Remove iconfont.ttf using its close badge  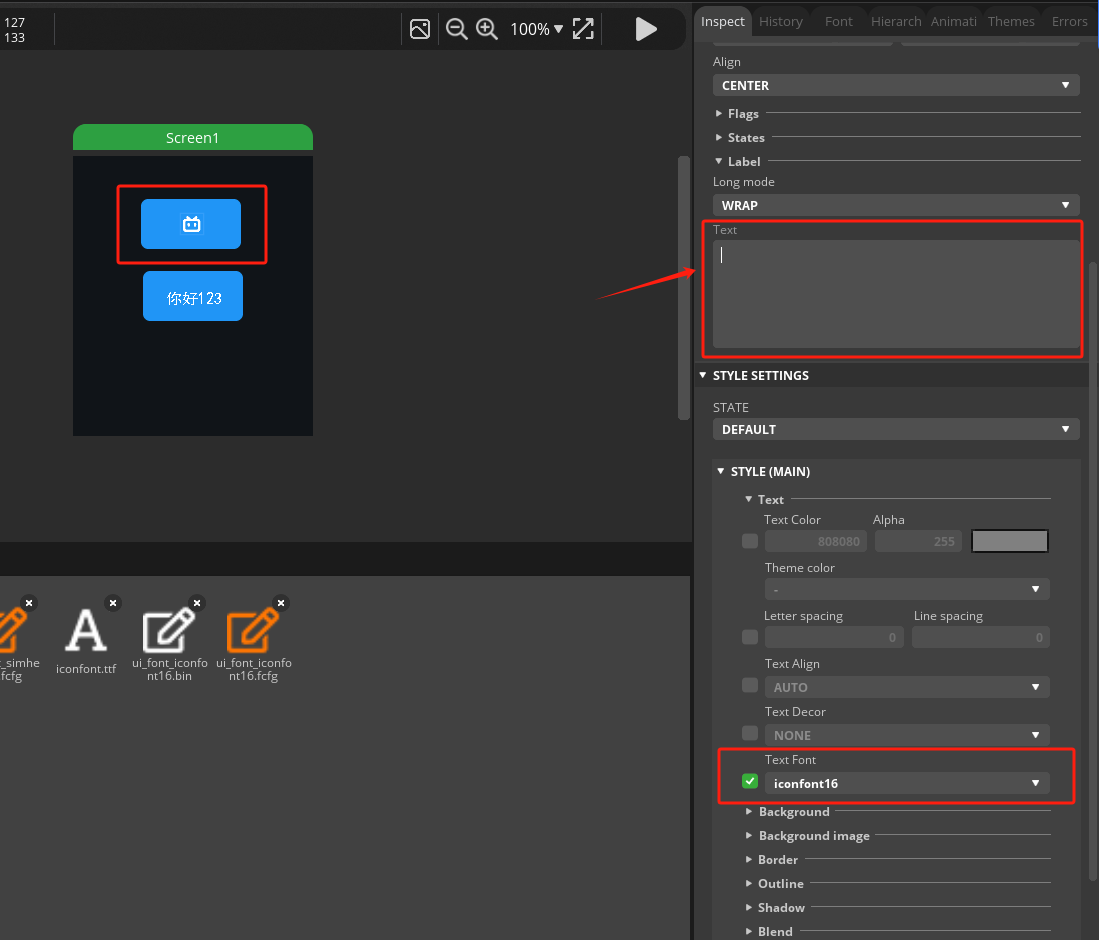113,603
